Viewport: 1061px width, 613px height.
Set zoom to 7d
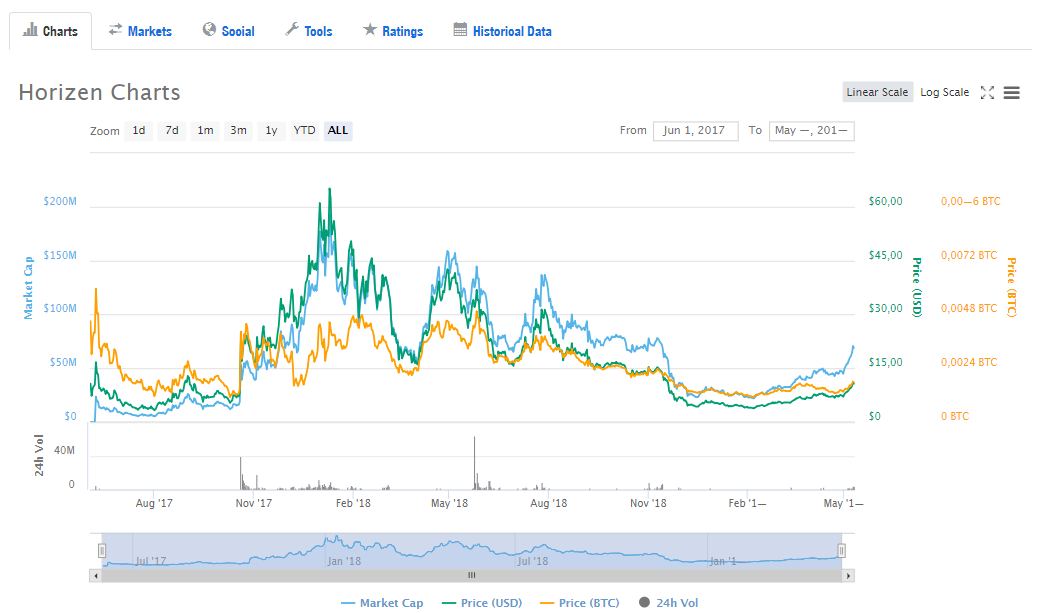point(172,131)
